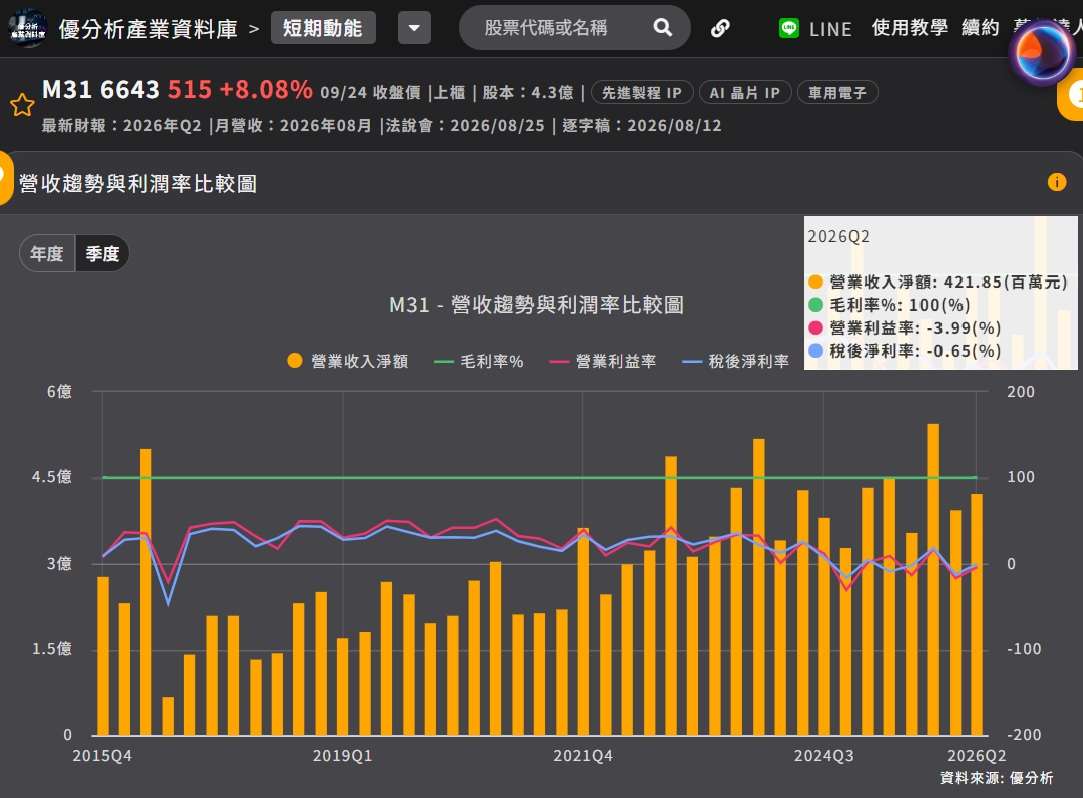Click the magnifier search icon
1083x798 pixels.
[x=662, y=28]
